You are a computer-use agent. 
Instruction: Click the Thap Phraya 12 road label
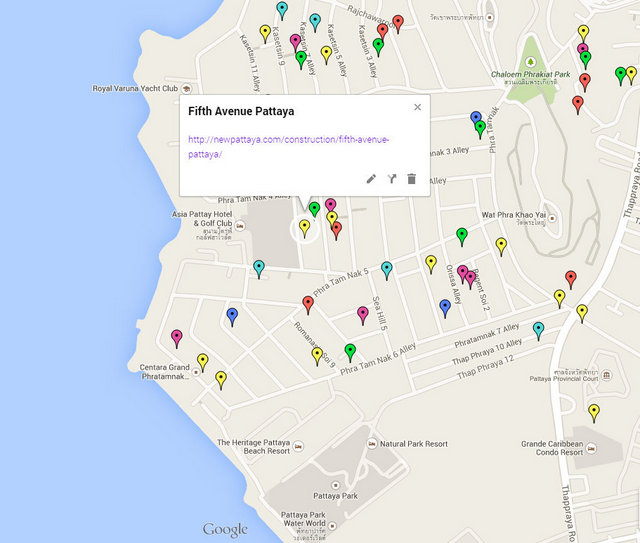coord(485,367)
